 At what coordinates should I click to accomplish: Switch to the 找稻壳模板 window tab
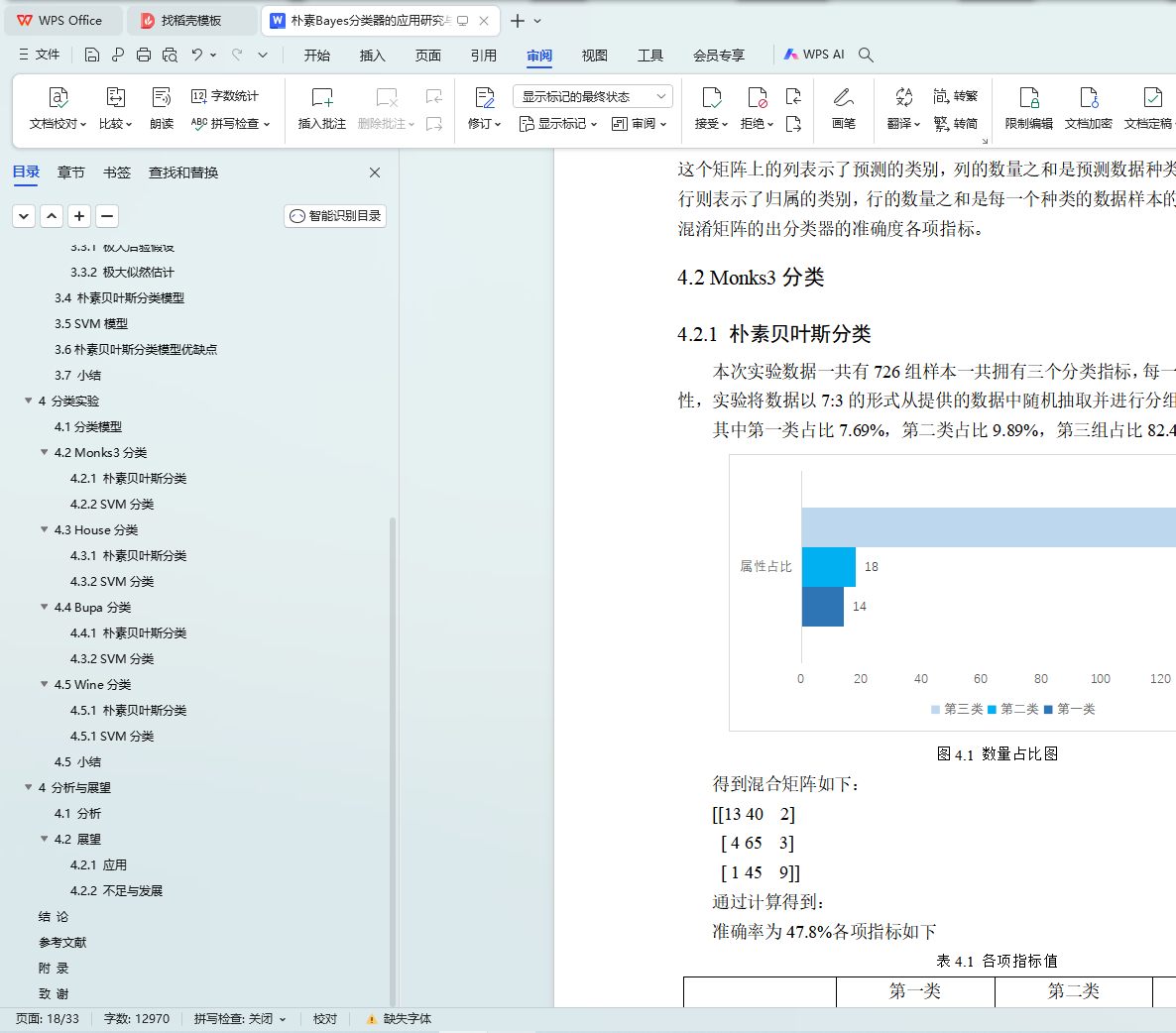pos(191,20)
